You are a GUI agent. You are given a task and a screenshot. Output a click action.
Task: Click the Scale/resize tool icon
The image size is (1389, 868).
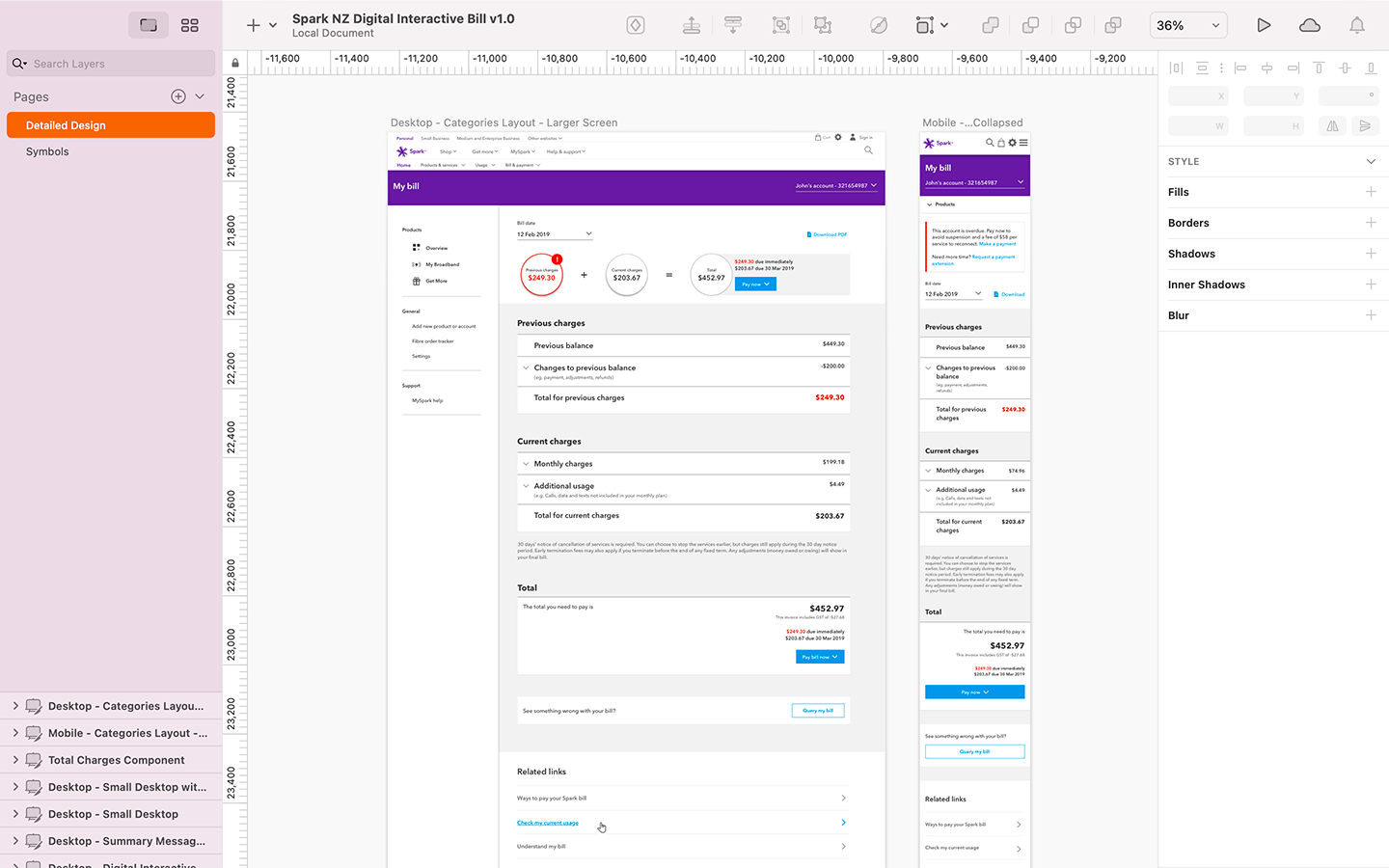point(925,25)
